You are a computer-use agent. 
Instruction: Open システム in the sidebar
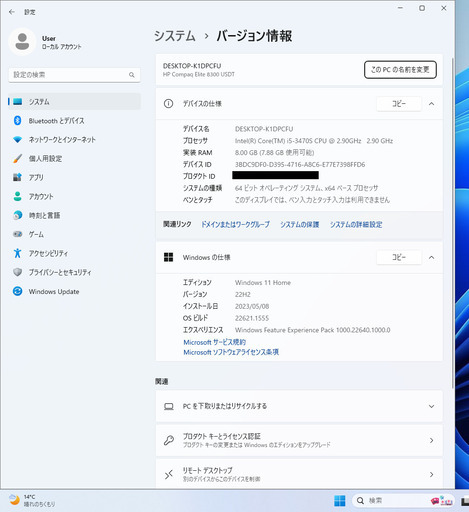[x=74, y=101]
